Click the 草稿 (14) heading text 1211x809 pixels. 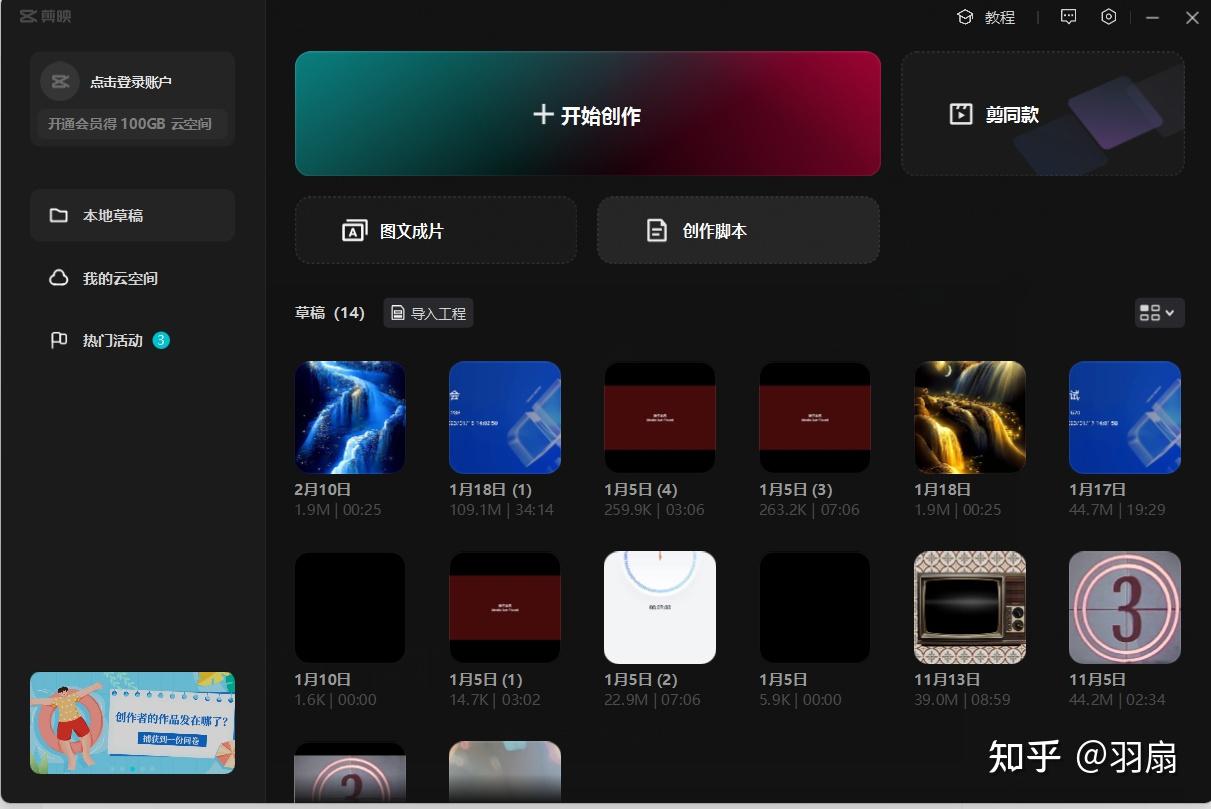click(x=330, y=313)
